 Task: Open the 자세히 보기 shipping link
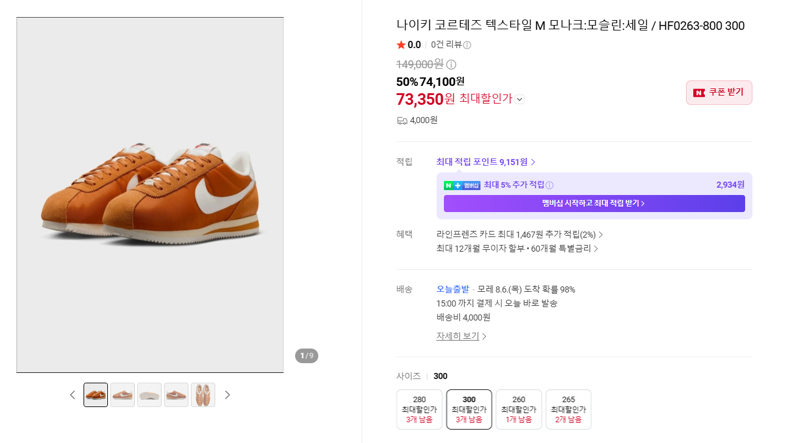[461, 336]
